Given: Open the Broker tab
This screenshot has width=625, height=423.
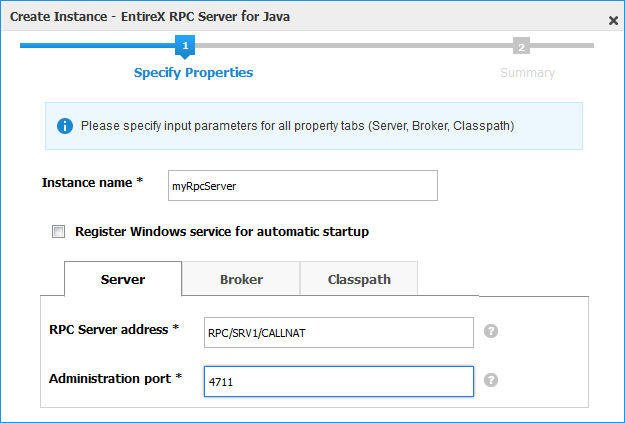Looking at the screenshot, I should click(241, 279).
